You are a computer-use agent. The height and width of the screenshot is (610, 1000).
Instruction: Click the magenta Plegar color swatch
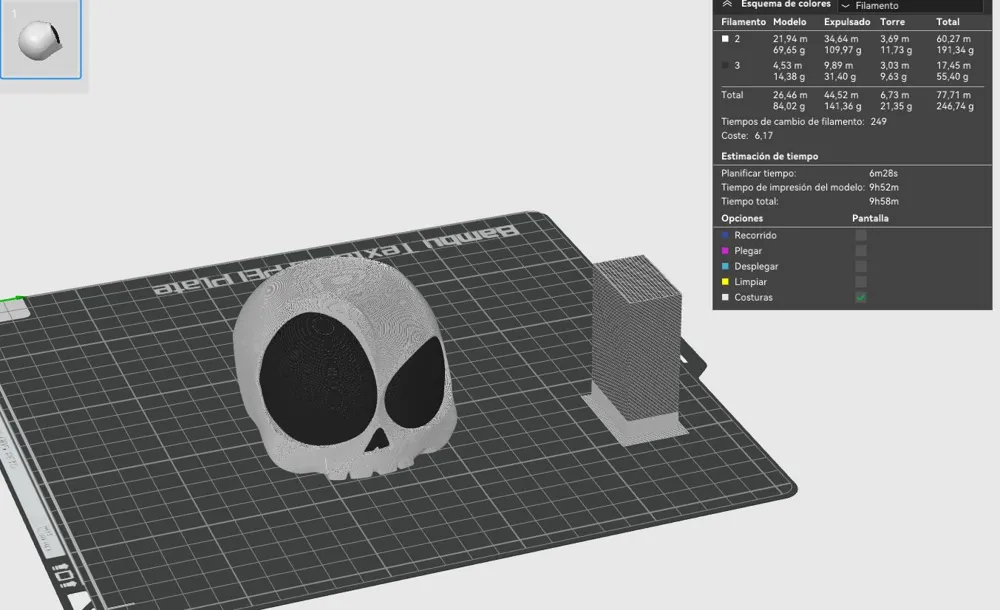pyautogui.click(x=725, y=251)
